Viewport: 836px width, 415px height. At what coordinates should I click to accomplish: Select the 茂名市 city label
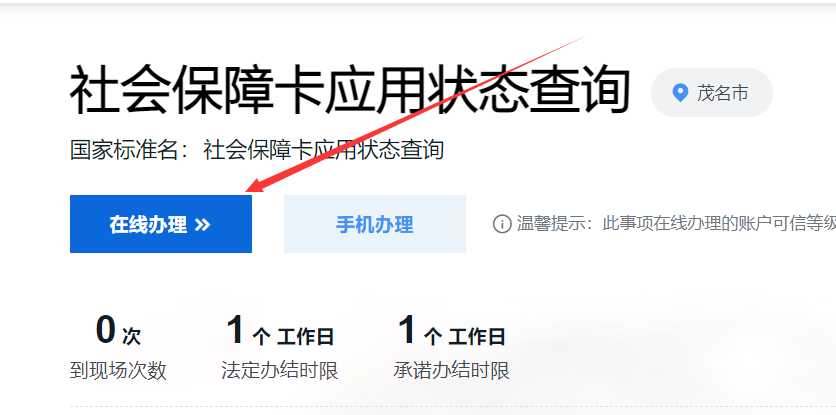(x=722, y=93)
